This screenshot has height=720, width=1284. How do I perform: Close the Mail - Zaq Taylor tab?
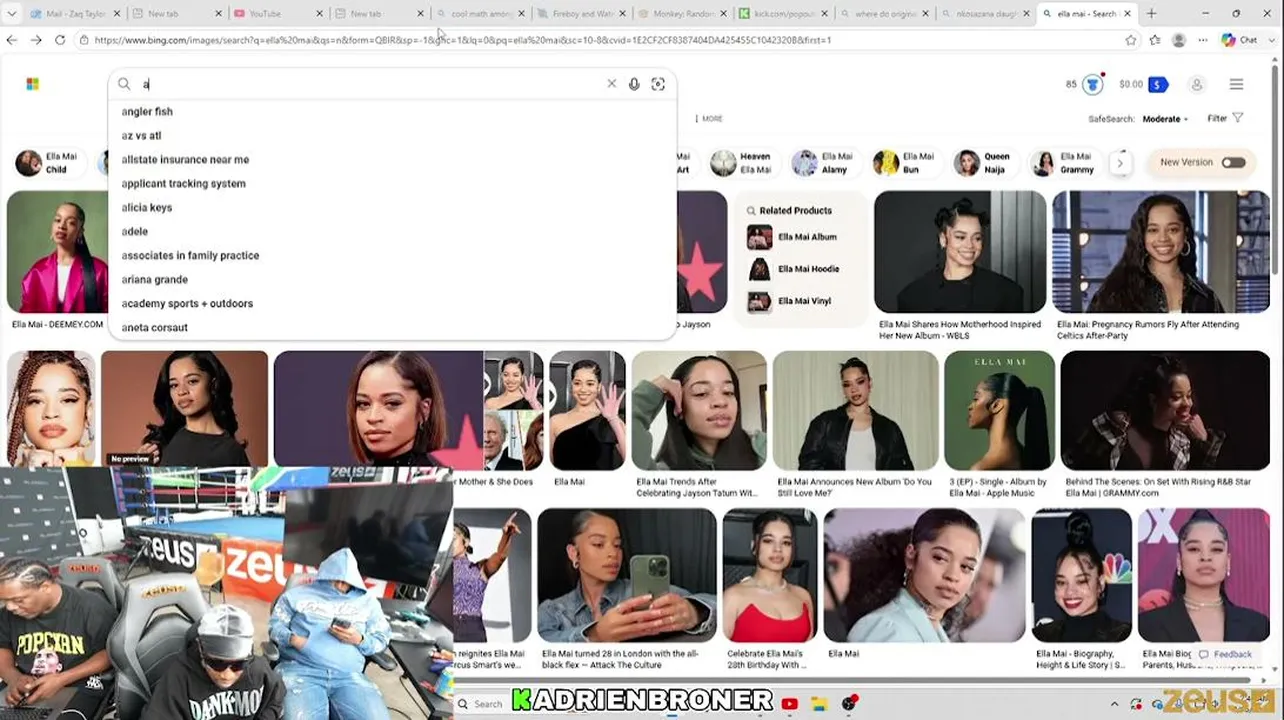coord(116,14)
